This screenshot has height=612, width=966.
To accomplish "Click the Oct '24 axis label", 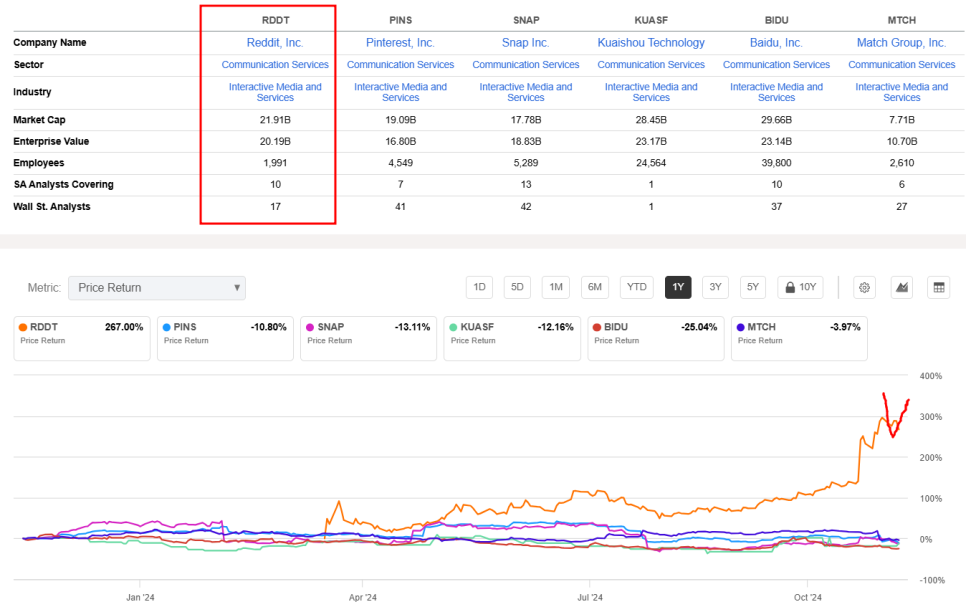I will point(808,597).
